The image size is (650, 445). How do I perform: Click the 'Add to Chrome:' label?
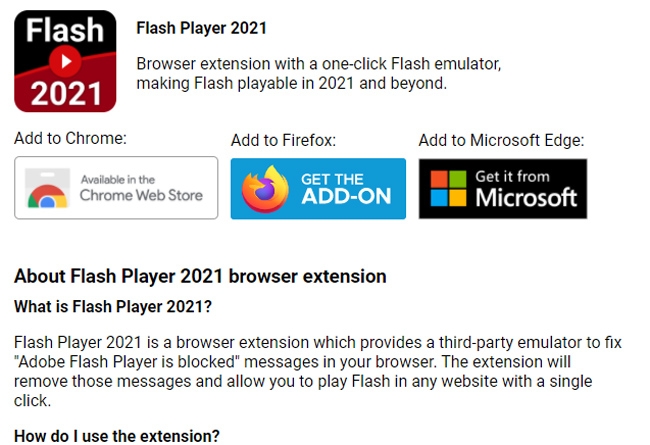coord(70,138)
